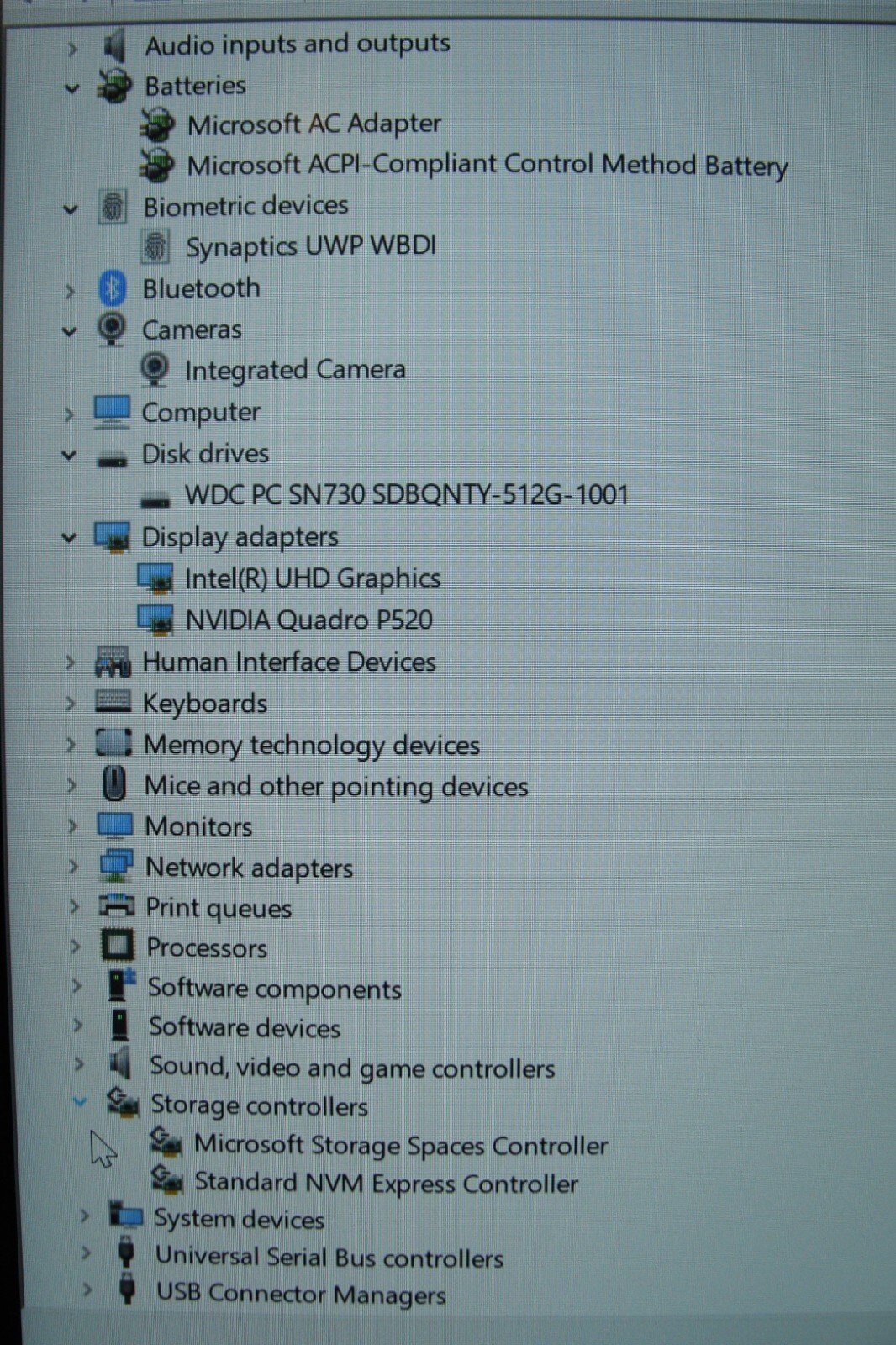Click the Integrated Camera device icon
The width and height of the screenshot is (896, 1345).
(155, 370)
